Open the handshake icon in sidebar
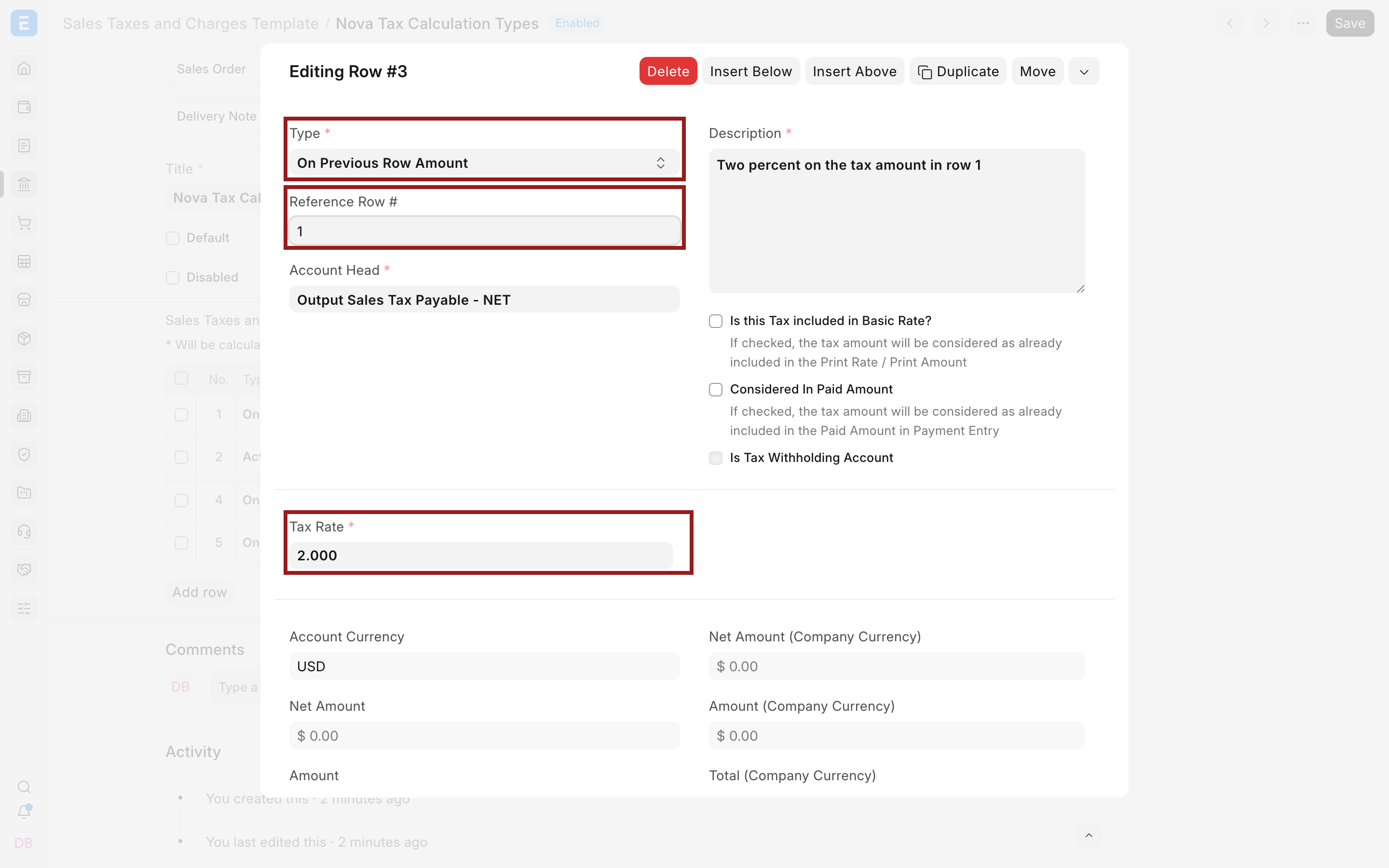This screenshot has width=1389, height=868. point(24,570)
